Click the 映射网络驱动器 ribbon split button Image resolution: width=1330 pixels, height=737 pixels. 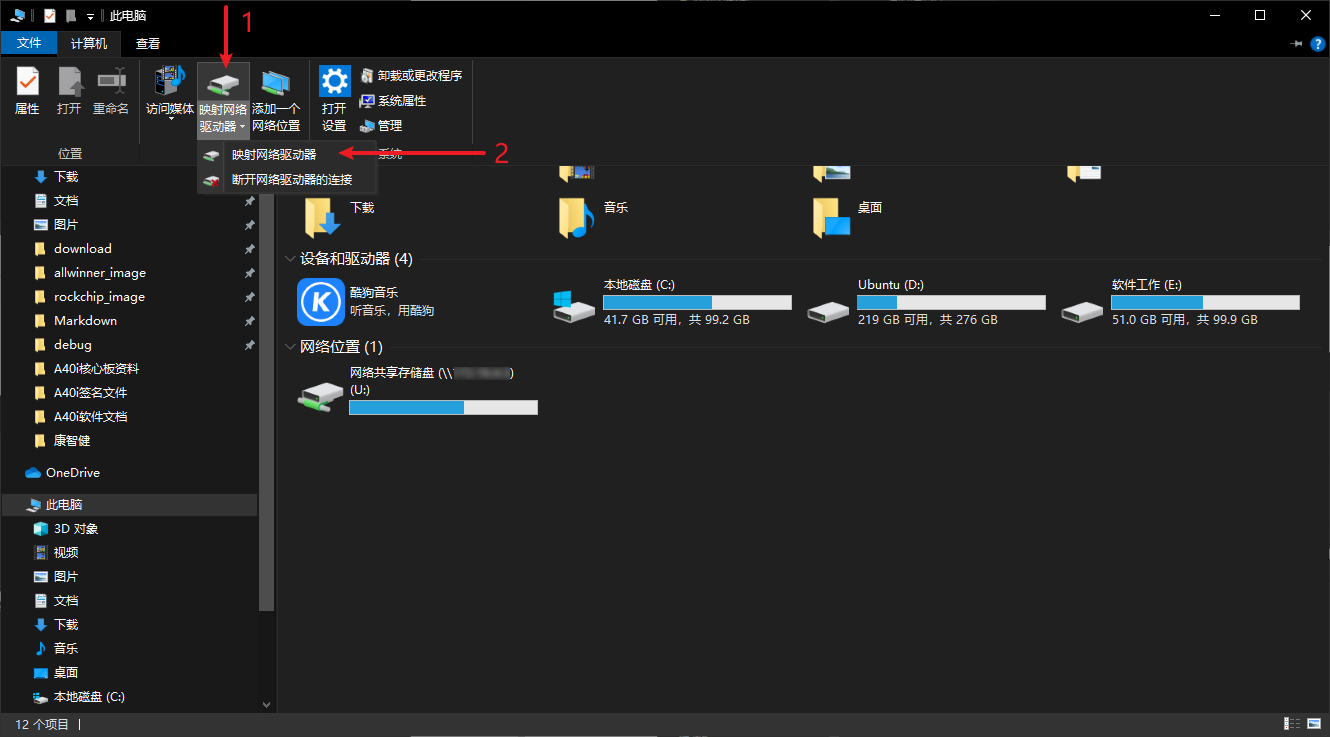tap(222, 100)
